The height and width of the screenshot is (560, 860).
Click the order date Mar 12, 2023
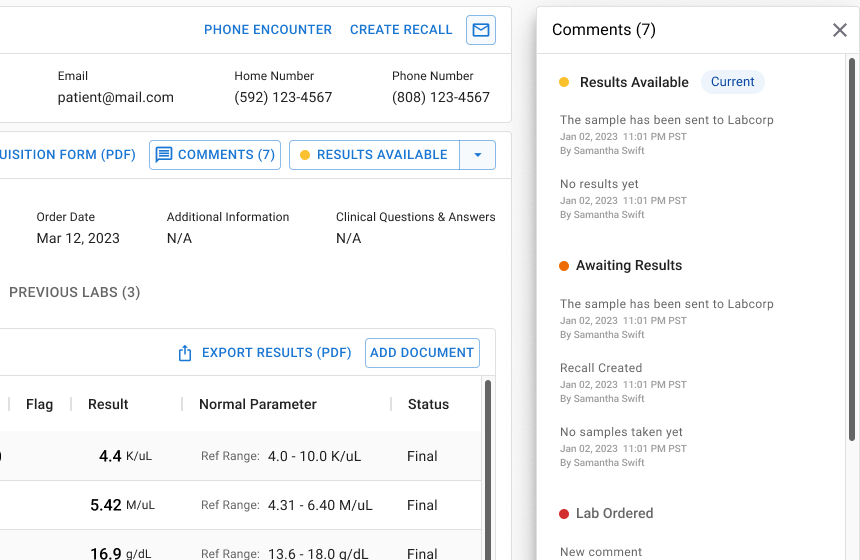tap(78, 239)
